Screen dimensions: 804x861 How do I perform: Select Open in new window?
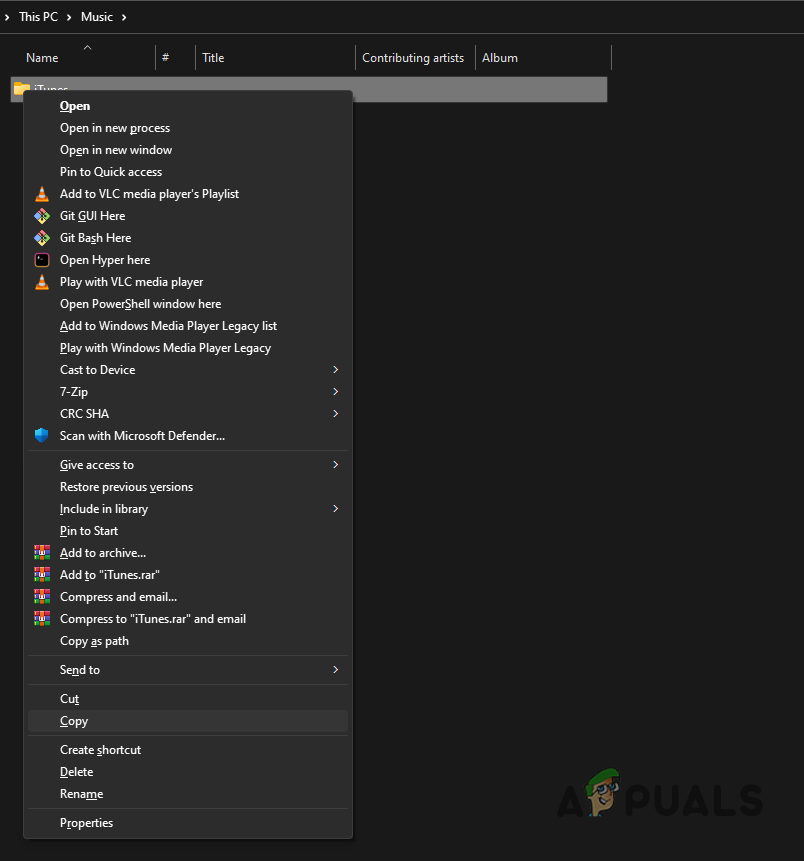[188, 150]
